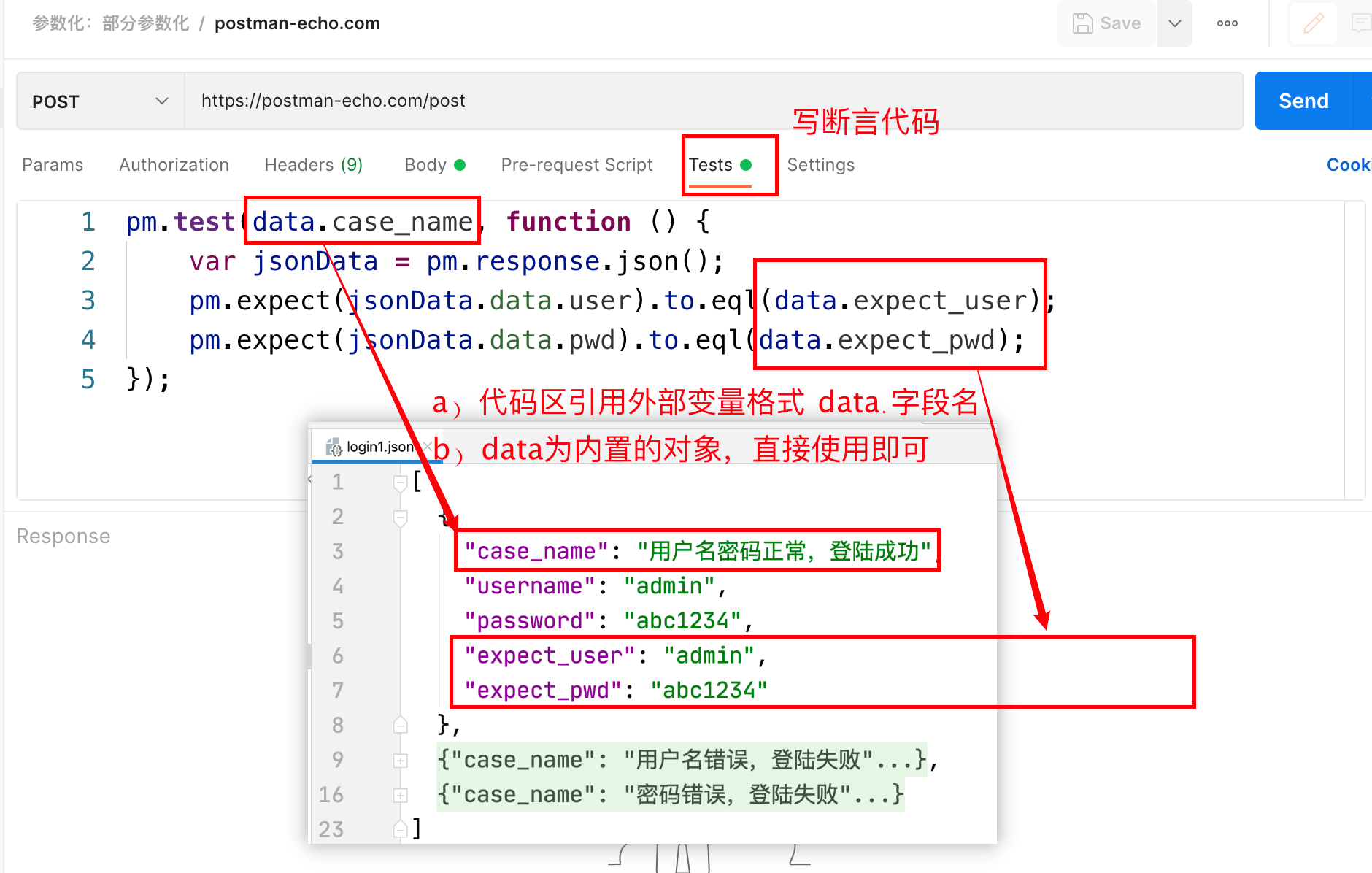The width and height of the screenshot is (1372, 873).
Task: Switch to the Params tab
Action: point(53,165)
